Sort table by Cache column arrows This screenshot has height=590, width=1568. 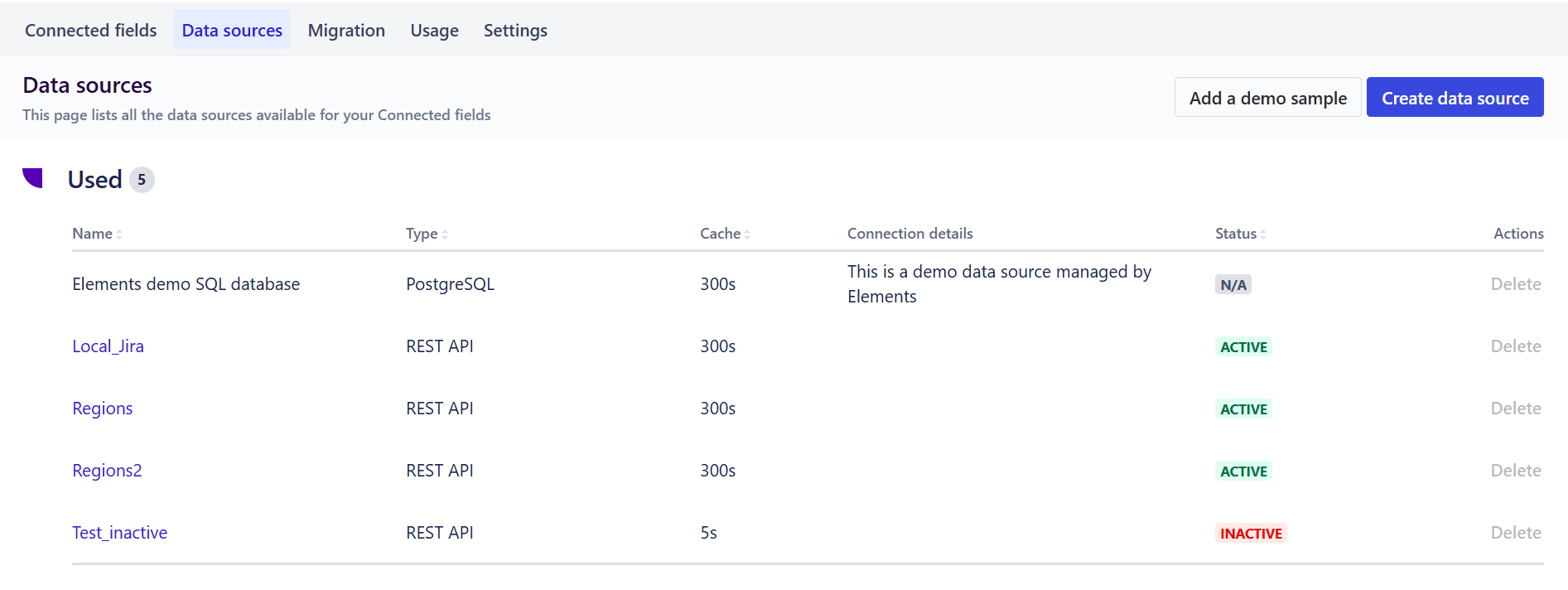click(747, 235)
